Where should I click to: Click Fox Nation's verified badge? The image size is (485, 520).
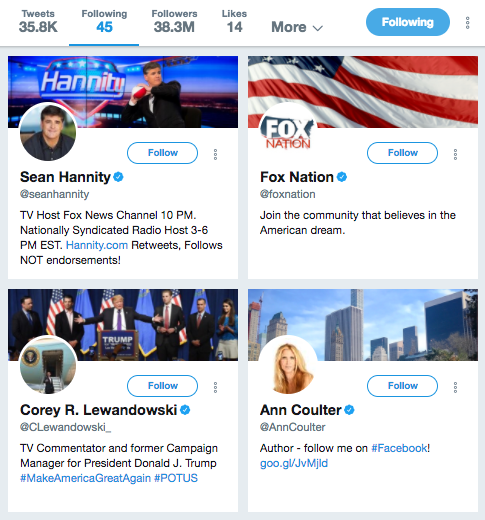tap(342, 177)
